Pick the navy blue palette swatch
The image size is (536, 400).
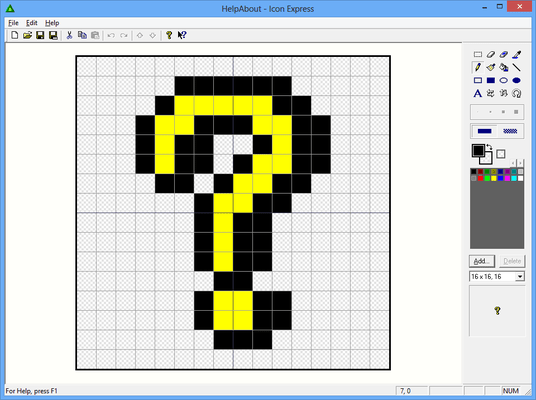pyautogui.click(x=500, y=172)
